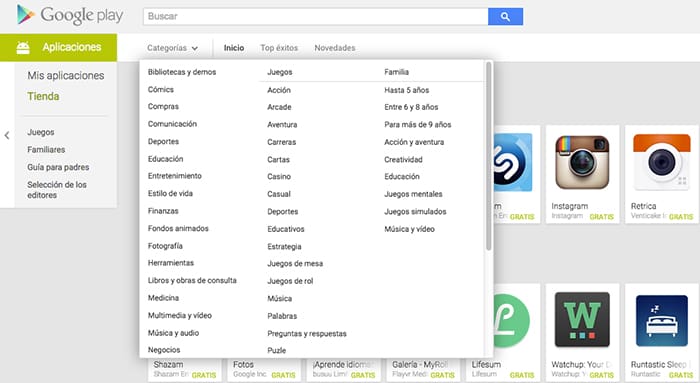
Task: Select the Música y audio category
Action: point(173,333)
